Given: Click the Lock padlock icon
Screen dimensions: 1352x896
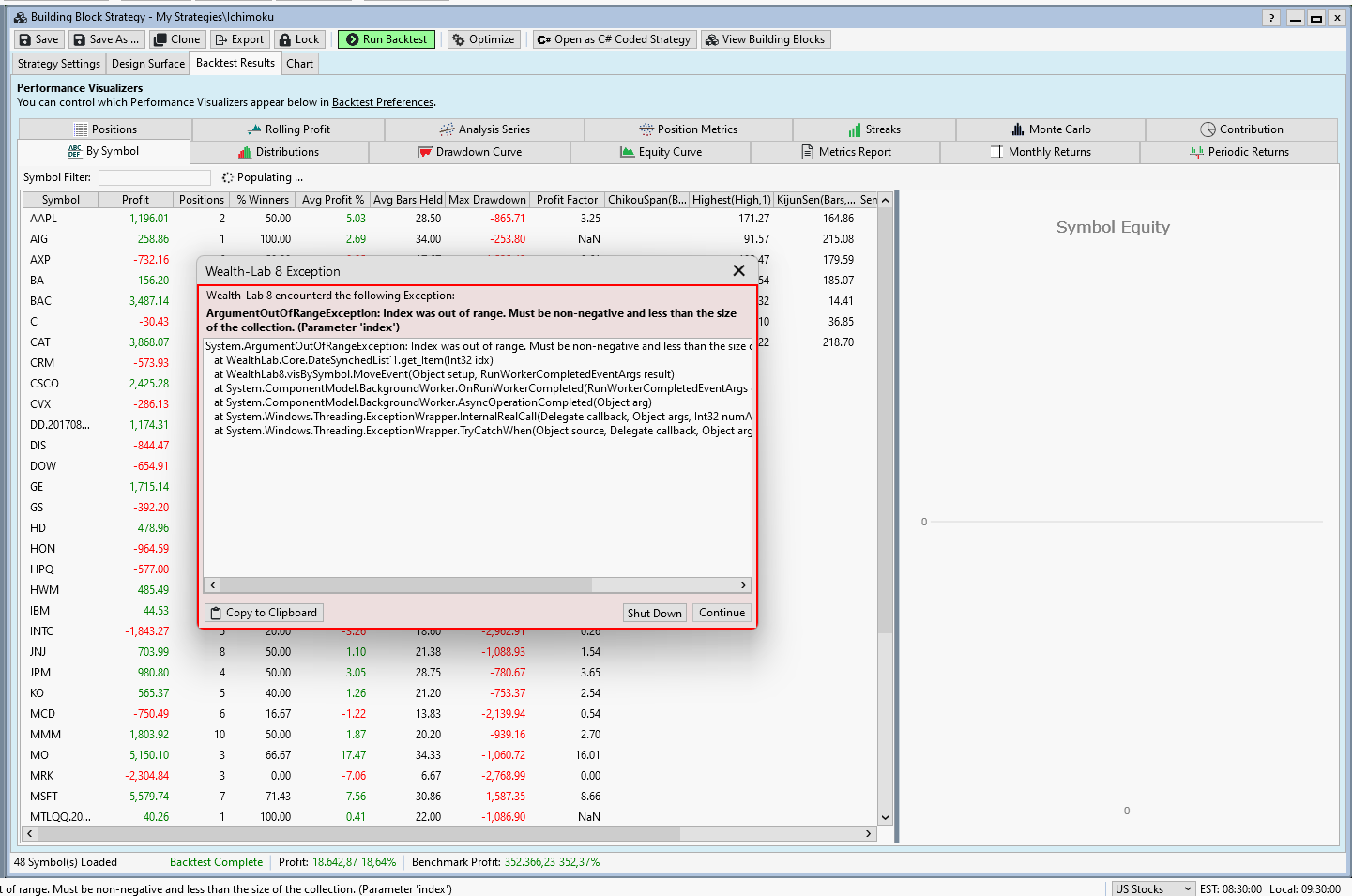Looking at the screenshot, I should click(x=284, y=39).
